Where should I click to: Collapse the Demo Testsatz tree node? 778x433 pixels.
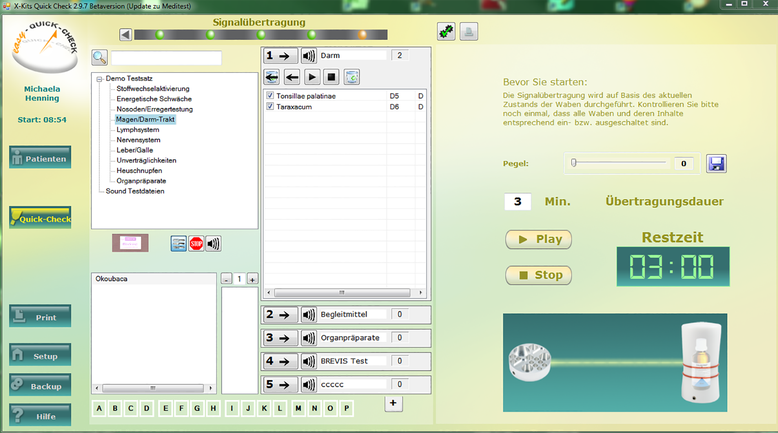(99, 79)
